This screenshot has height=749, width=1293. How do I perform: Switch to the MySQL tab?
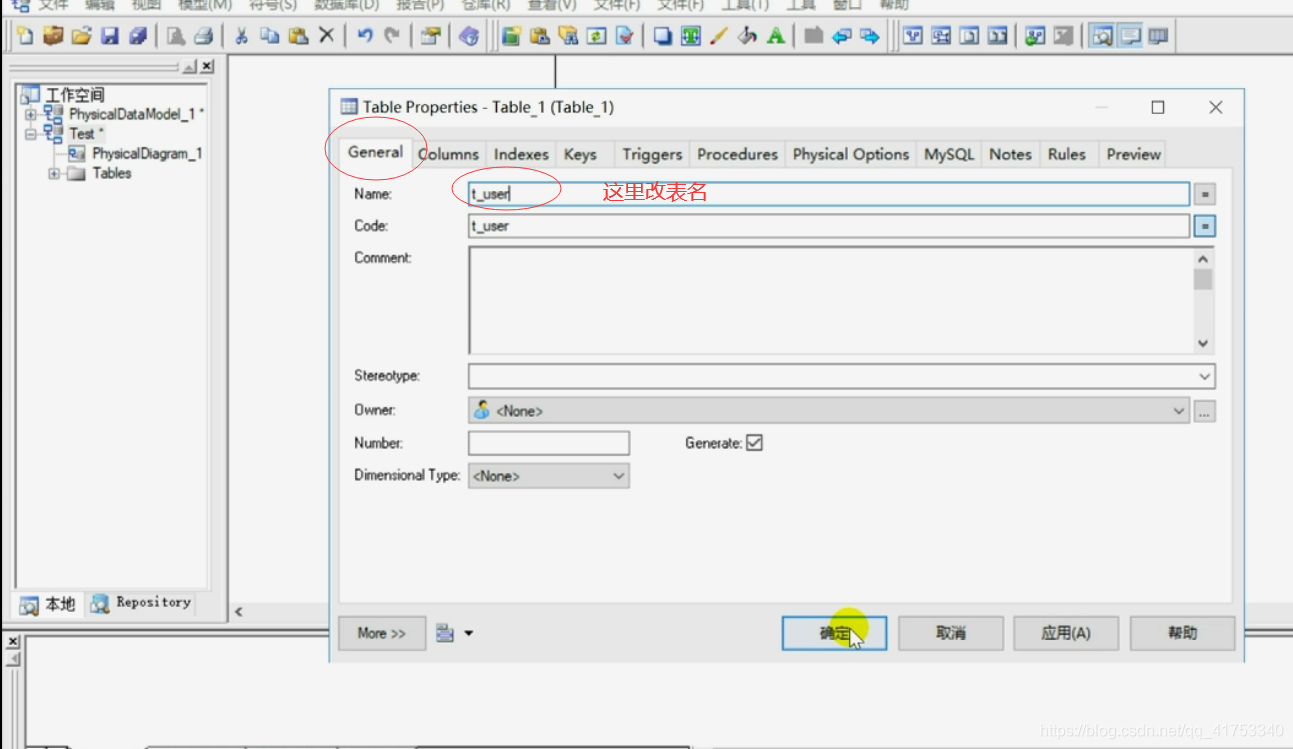[949, 154]
